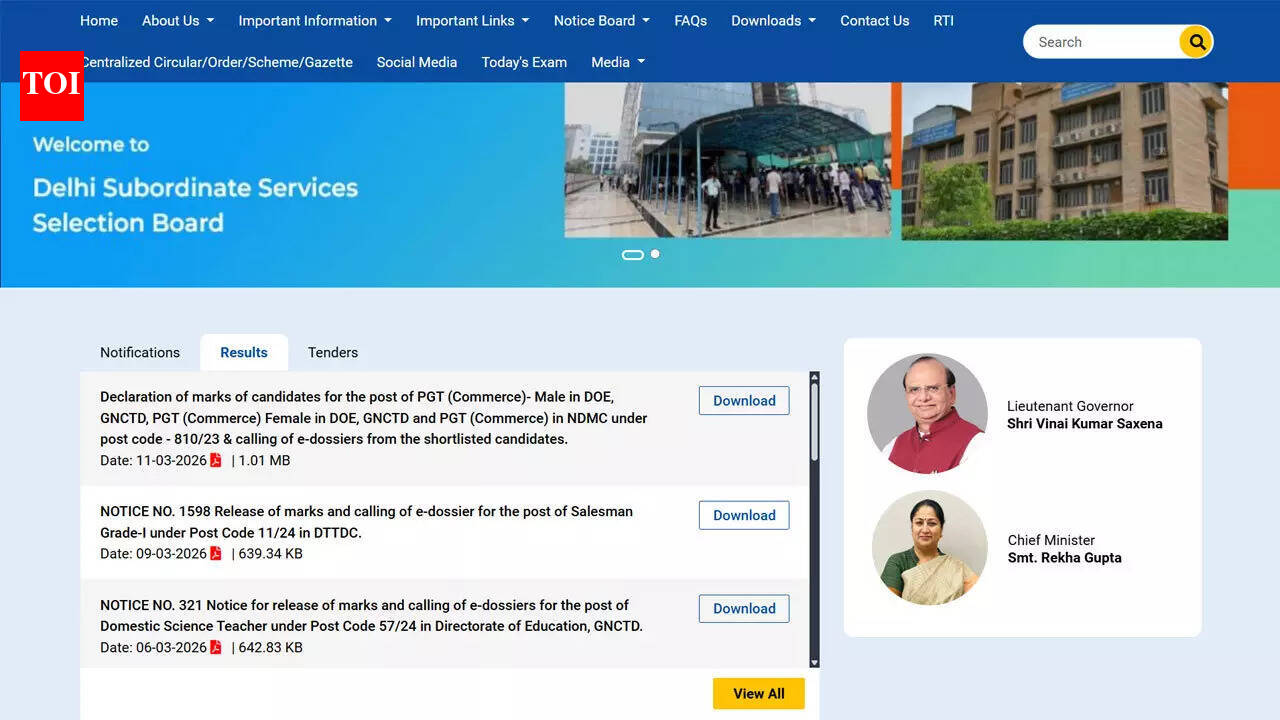
Task: Click scrollbar down arrow in results list
Action: pos(814,662)
